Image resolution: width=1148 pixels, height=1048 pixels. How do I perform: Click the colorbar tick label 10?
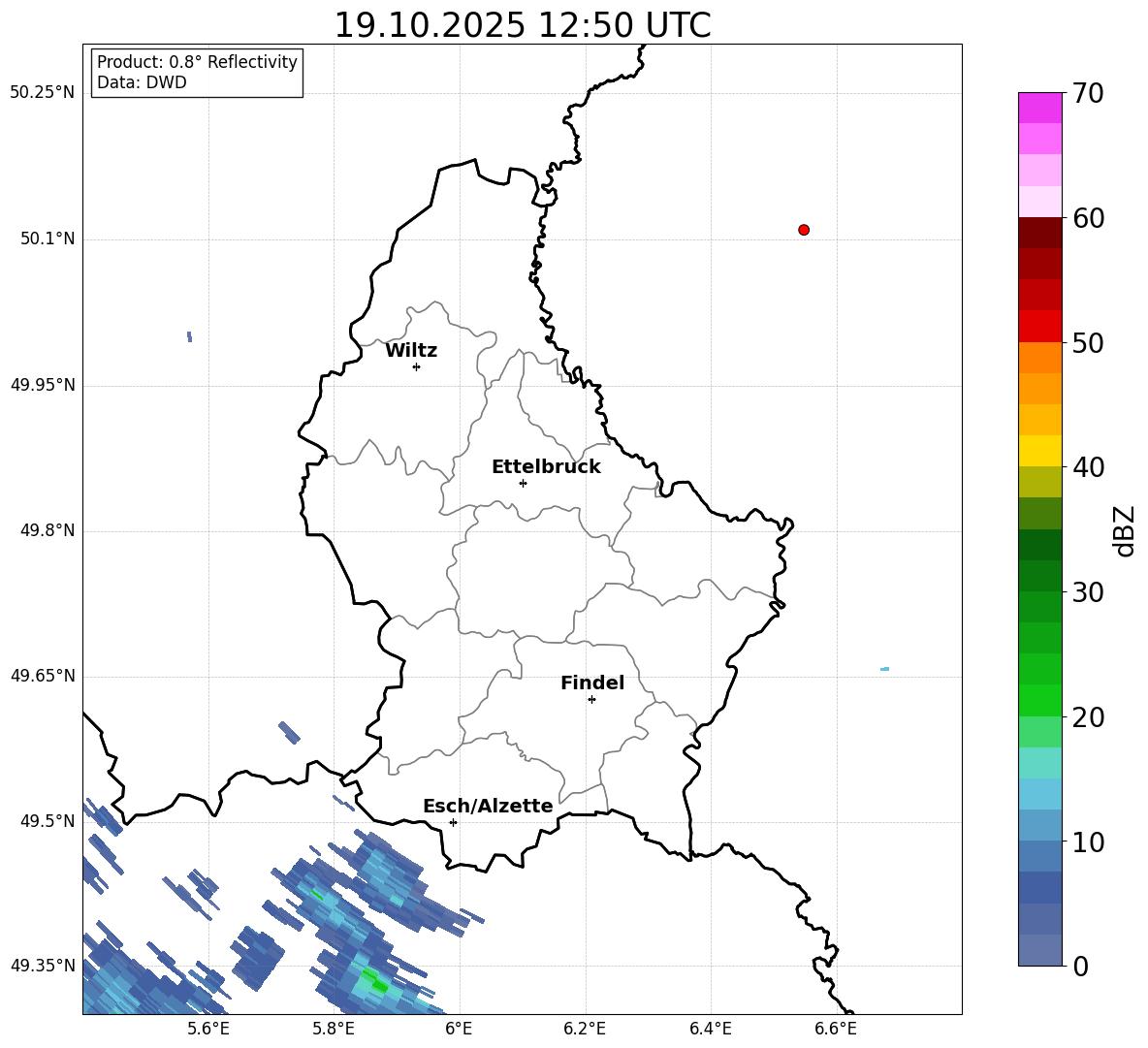1088,842
